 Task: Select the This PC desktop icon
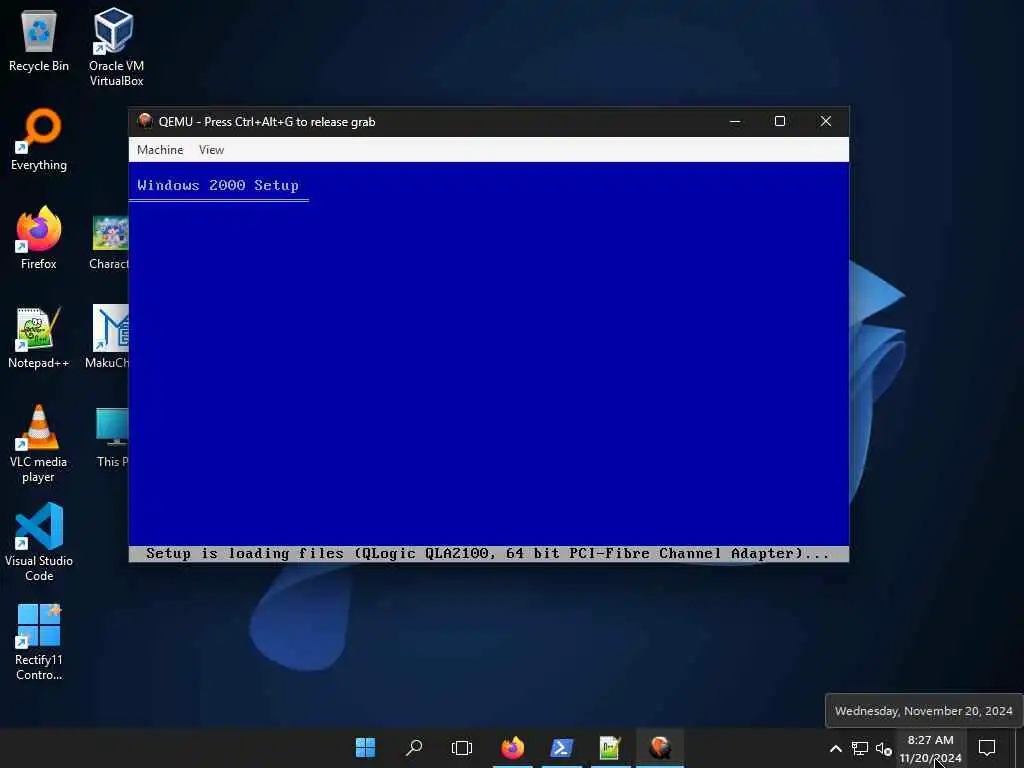(x=112, y=438)
